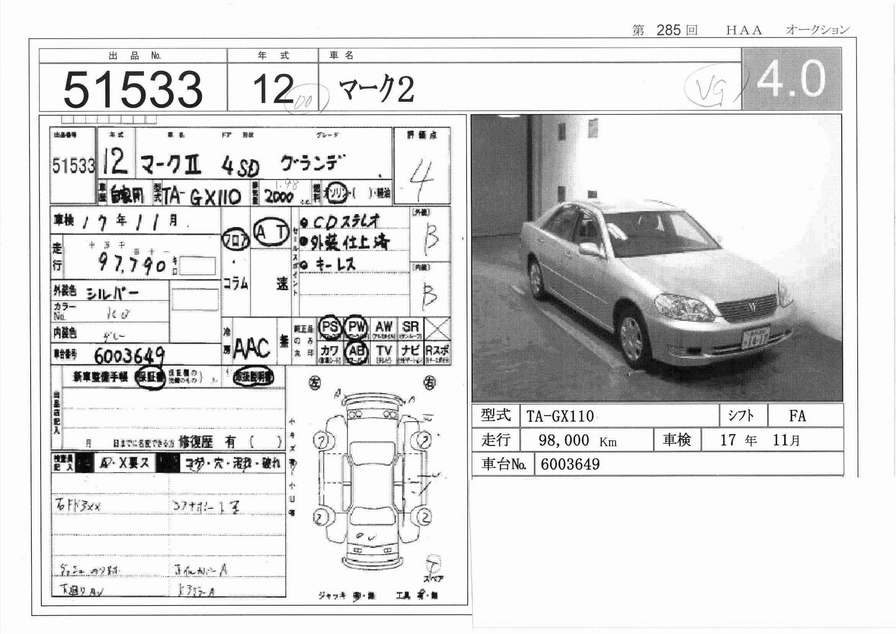Click the 98,000 Km mileage value
896x634 pixels.
(x=577, y=440)
